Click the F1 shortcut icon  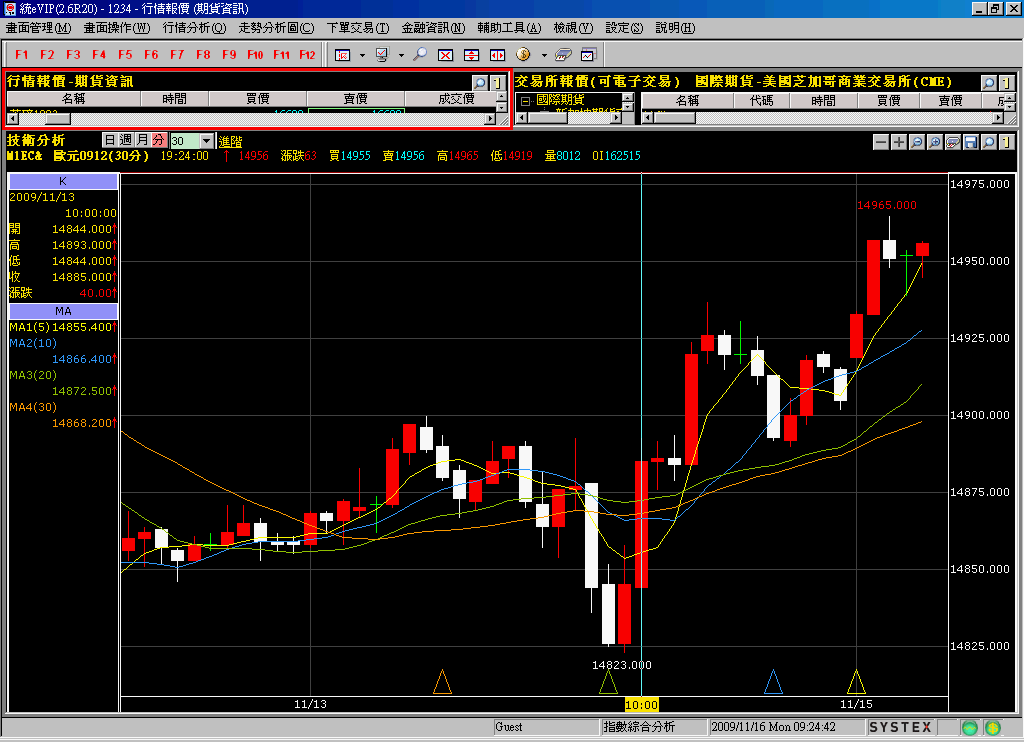22,55
